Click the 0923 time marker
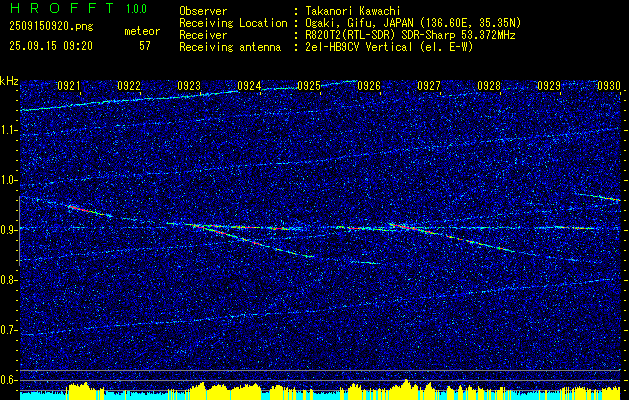629x400 pixels. coord(189,86)
